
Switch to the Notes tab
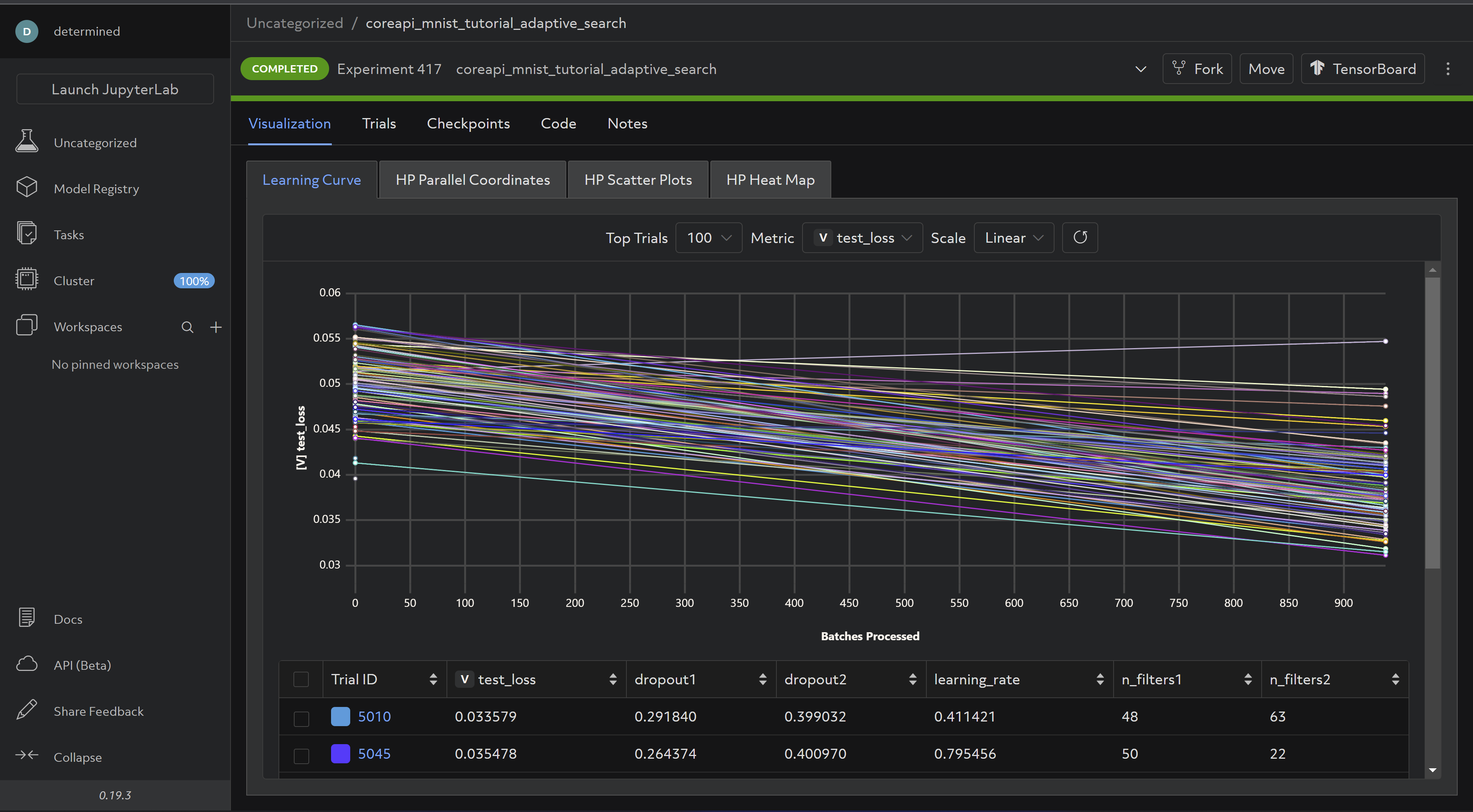[x=627, y=123]
